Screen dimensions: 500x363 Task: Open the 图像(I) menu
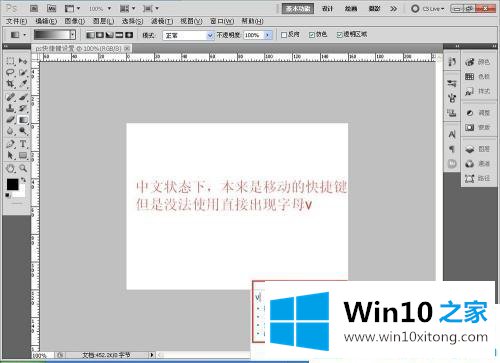[x=75, y=21]
